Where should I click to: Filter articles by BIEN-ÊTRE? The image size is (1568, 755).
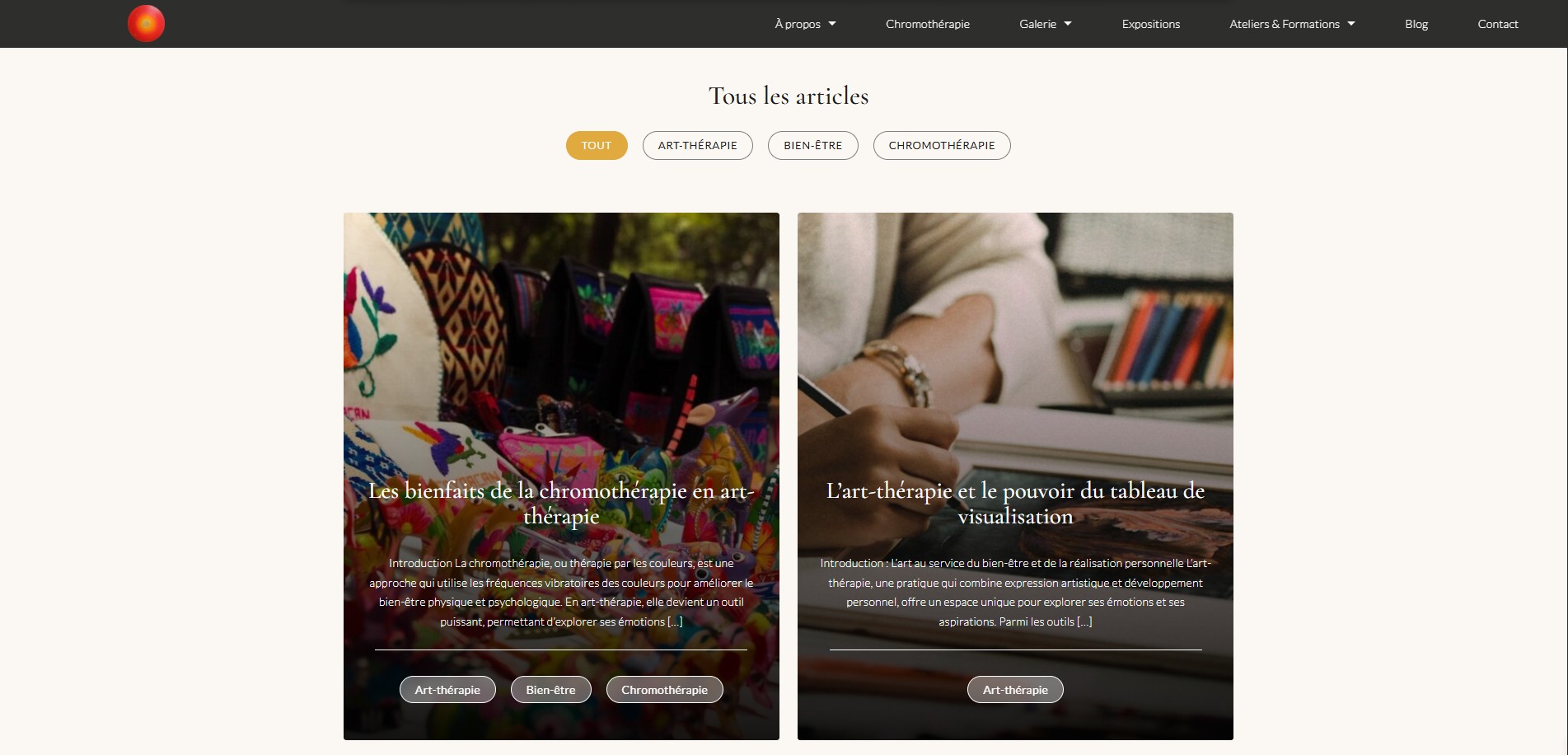tap(812, 145)
